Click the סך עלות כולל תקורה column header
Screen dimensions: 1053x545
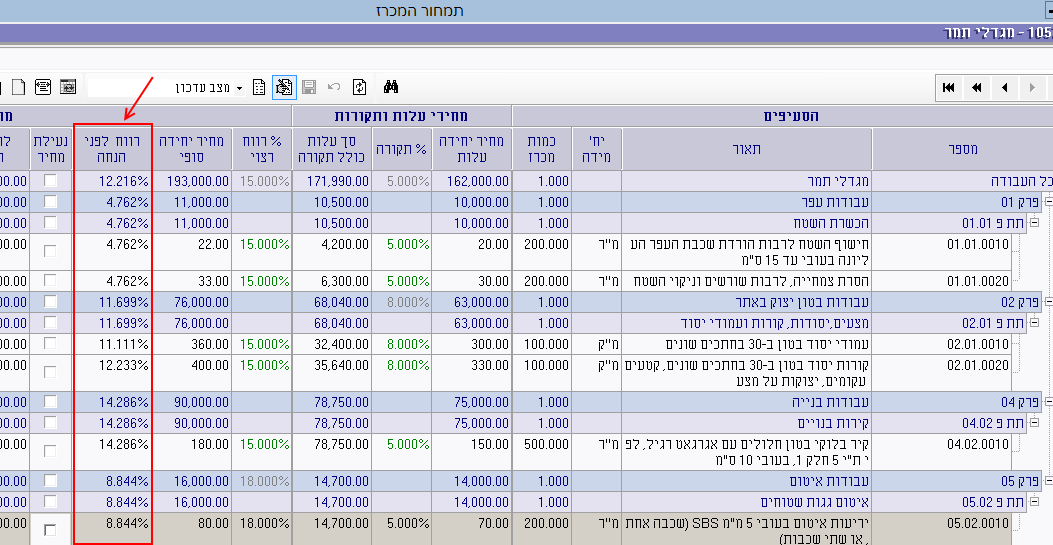(x=332, y=149)
